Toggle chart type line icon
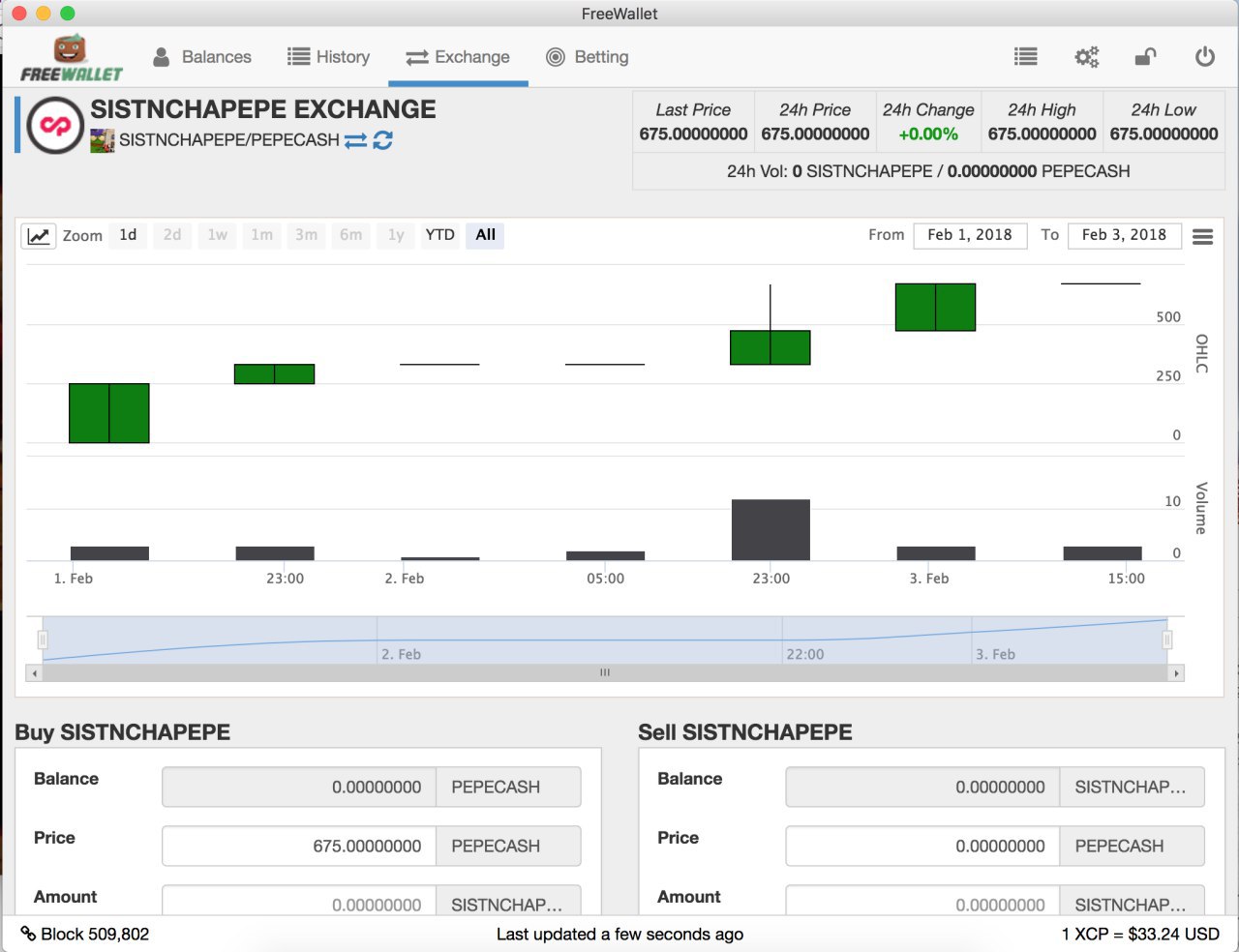This screenshot has width=1239, height=952. pyautogui.click(x=39, y=235)
